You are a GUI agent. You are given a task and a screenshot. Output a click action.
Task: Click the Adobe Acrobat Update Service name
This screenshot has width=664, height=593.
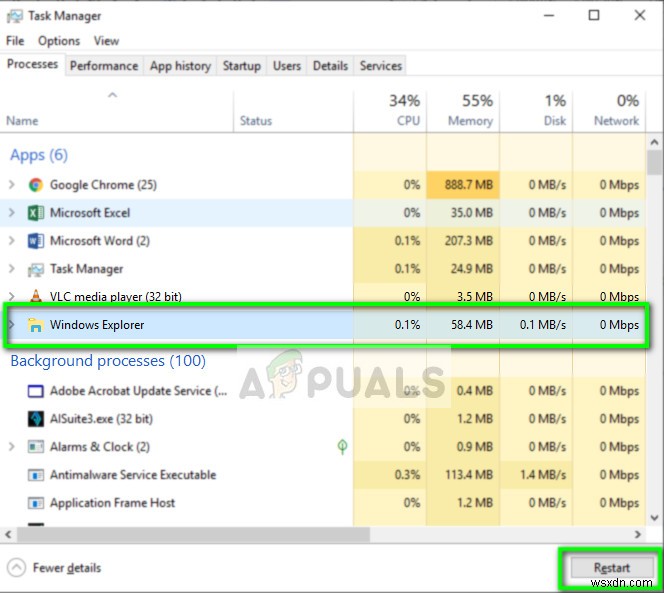point(138,391)
